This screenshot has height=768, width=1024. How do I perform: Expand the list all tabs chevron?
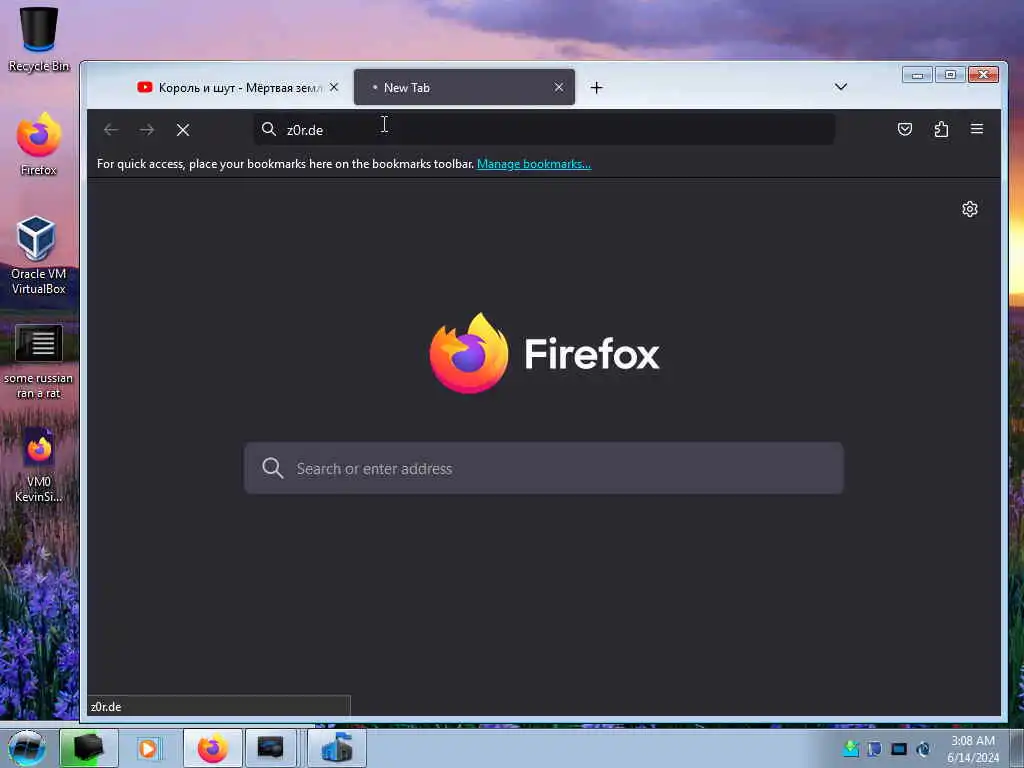[840, 87]
